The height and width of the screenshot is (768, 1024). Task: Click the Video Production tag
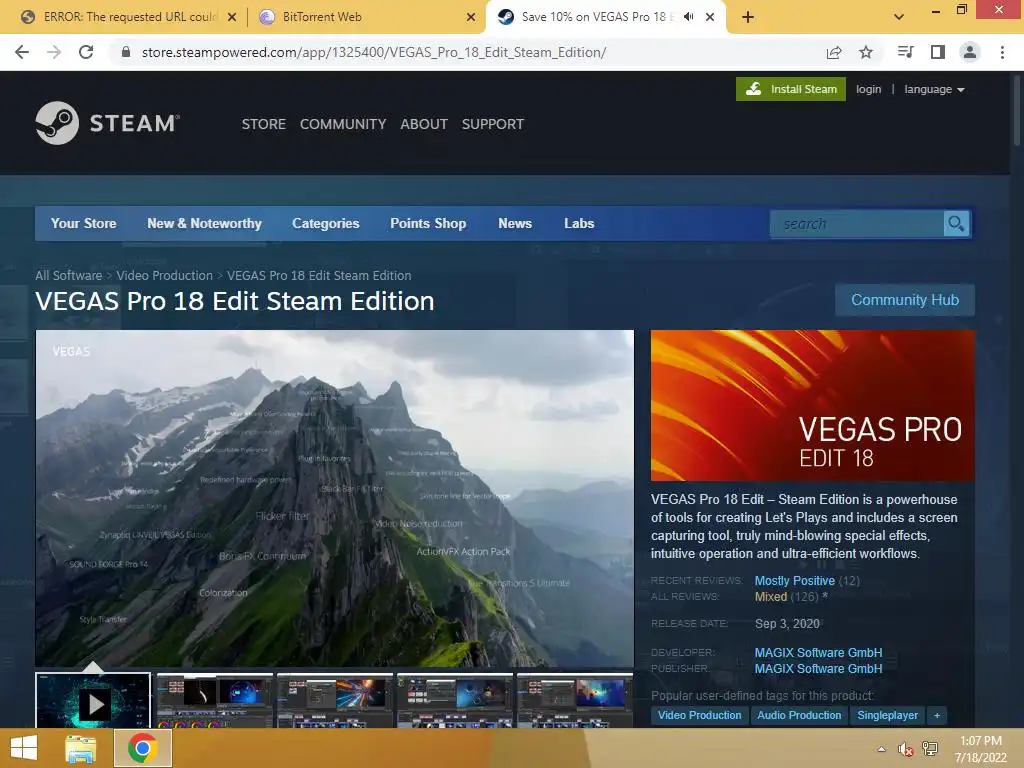(699, 715)
